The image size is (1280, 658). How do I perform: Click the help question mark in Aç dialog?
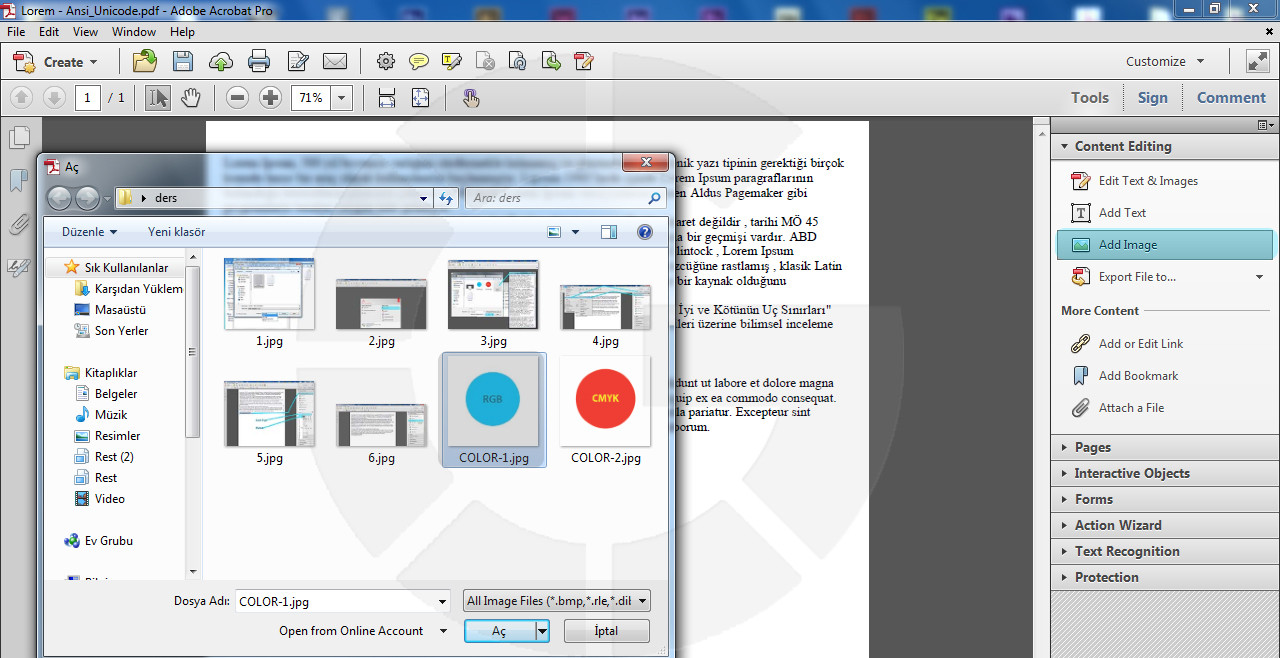tap(645, 232)
